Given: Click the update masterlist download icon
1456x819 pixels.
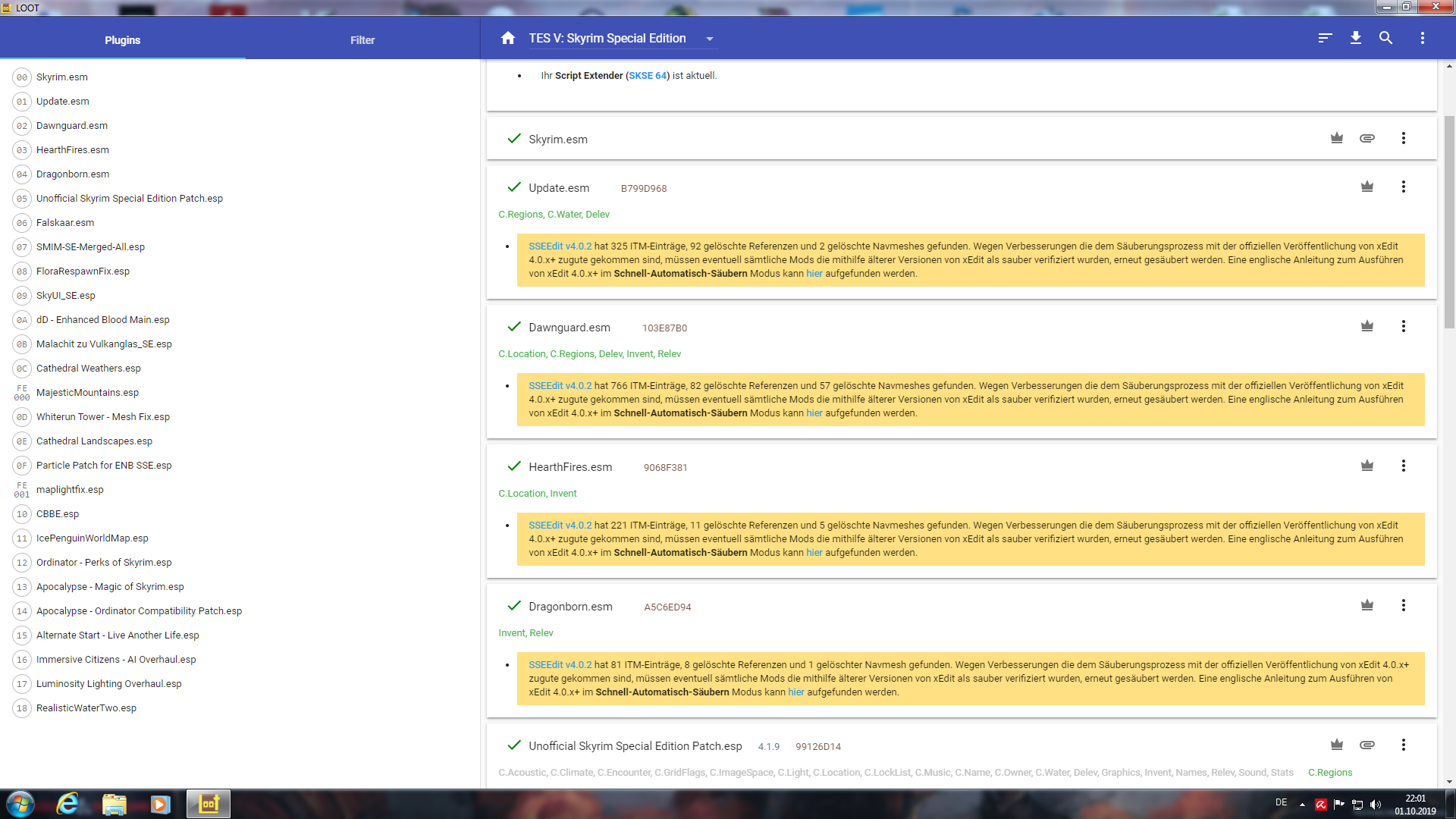Looking at the screenshot, I should pyautogui.click(x=1356, y=38).
